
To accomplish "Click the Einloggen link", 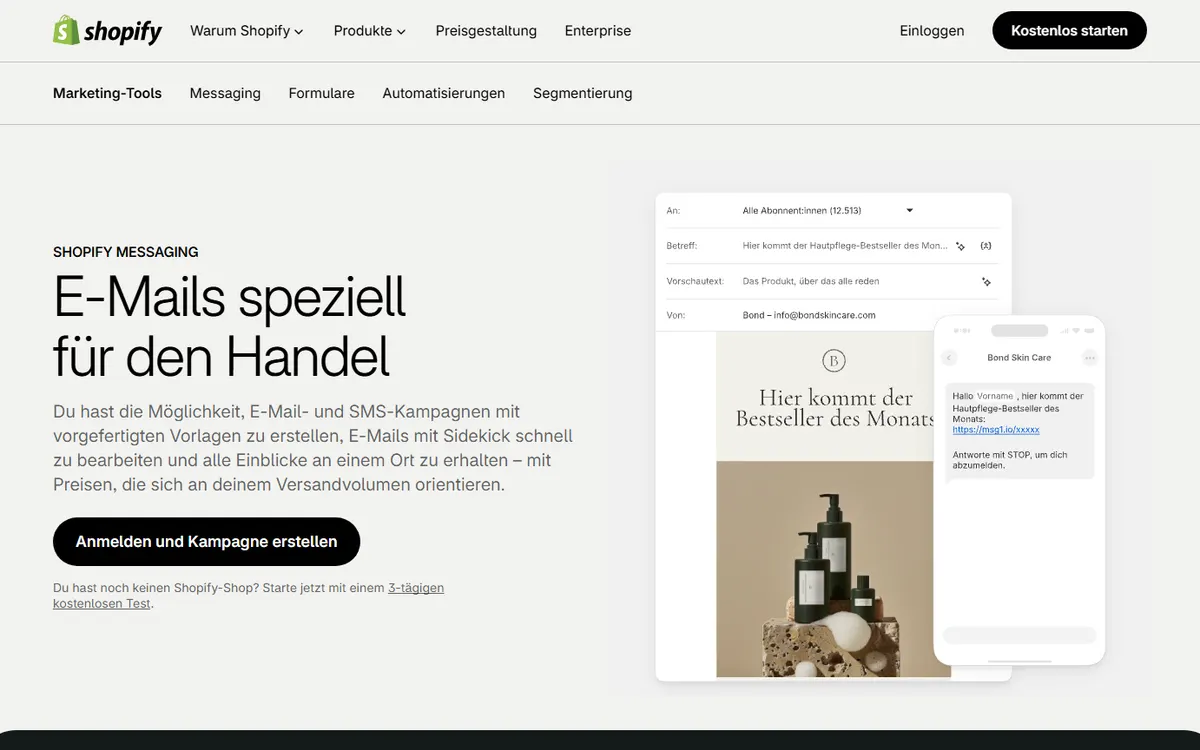I will (932, 31).
